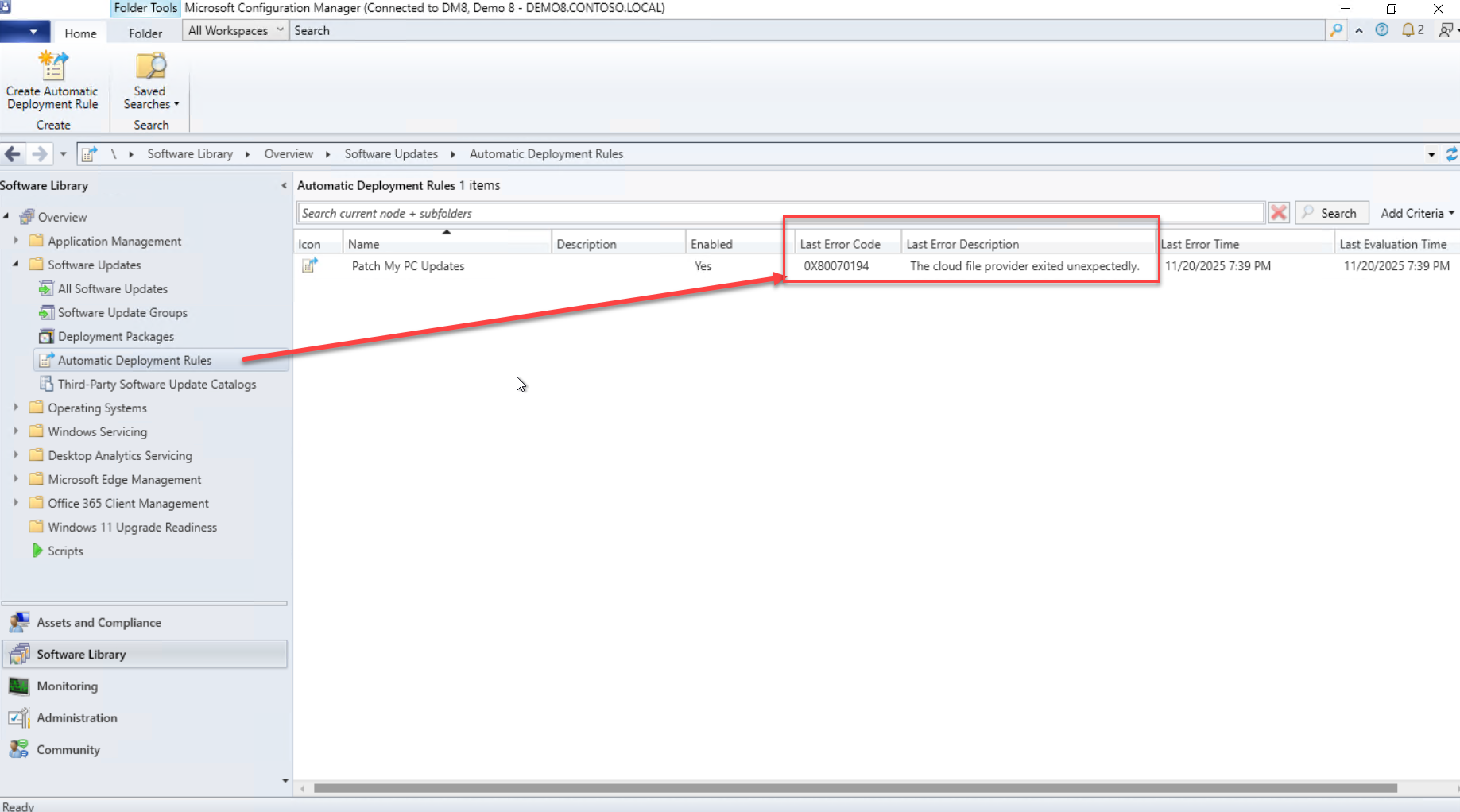Go back using the back arrow

(13, 154)
